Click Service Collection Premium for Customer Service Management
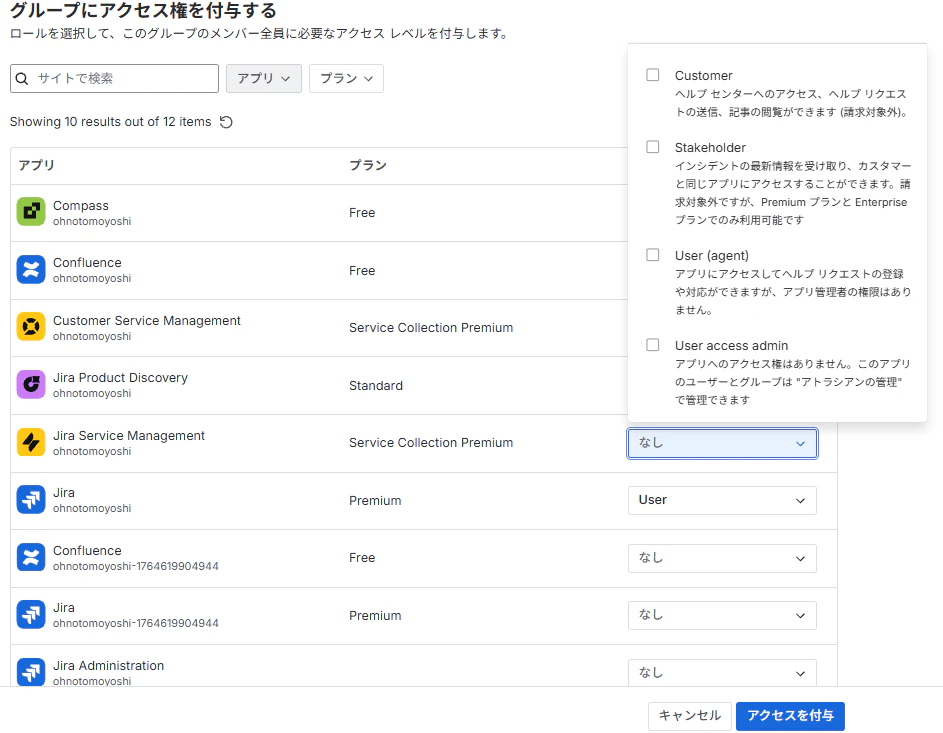Viewport: 943px width, 733px height. (431, 328)
